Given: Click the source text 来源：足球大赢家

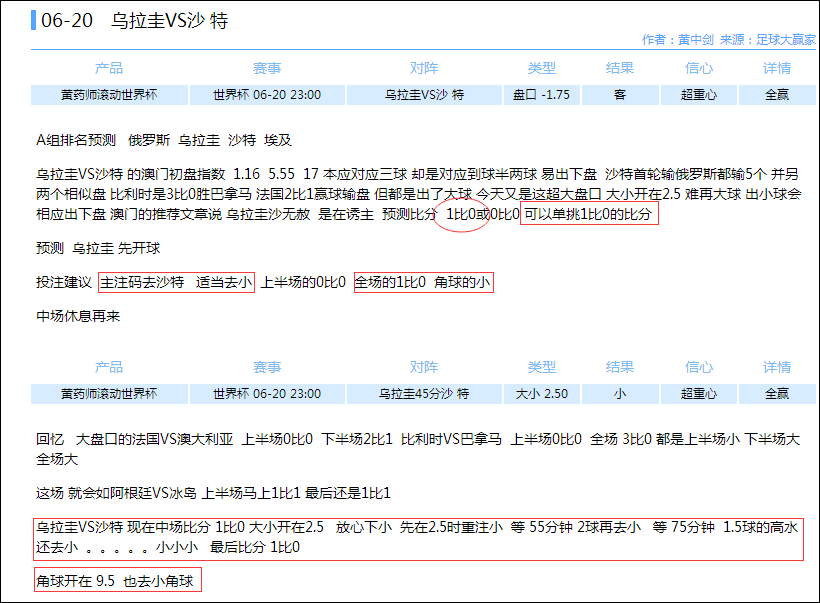Looking at the screenshot, I should 768,40.
